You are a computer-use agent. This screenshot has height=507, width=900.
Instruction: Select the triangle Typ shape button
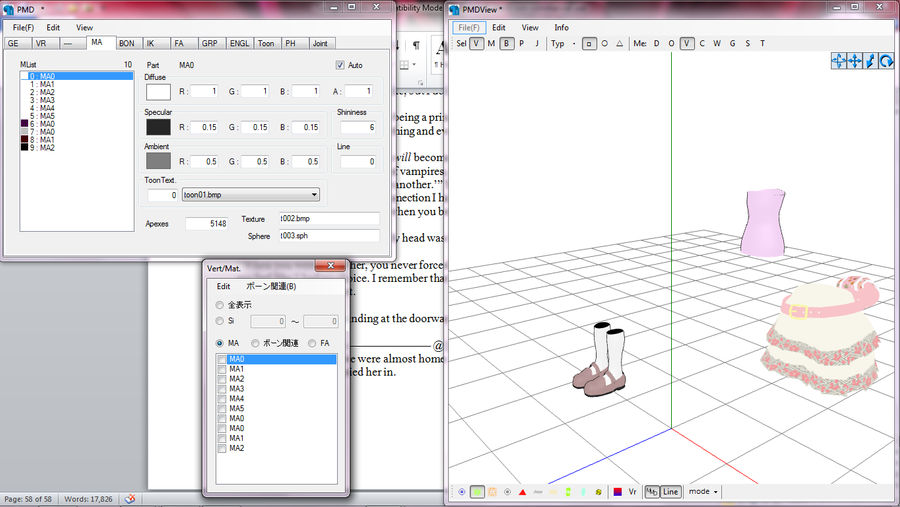(x=619, y=43)
